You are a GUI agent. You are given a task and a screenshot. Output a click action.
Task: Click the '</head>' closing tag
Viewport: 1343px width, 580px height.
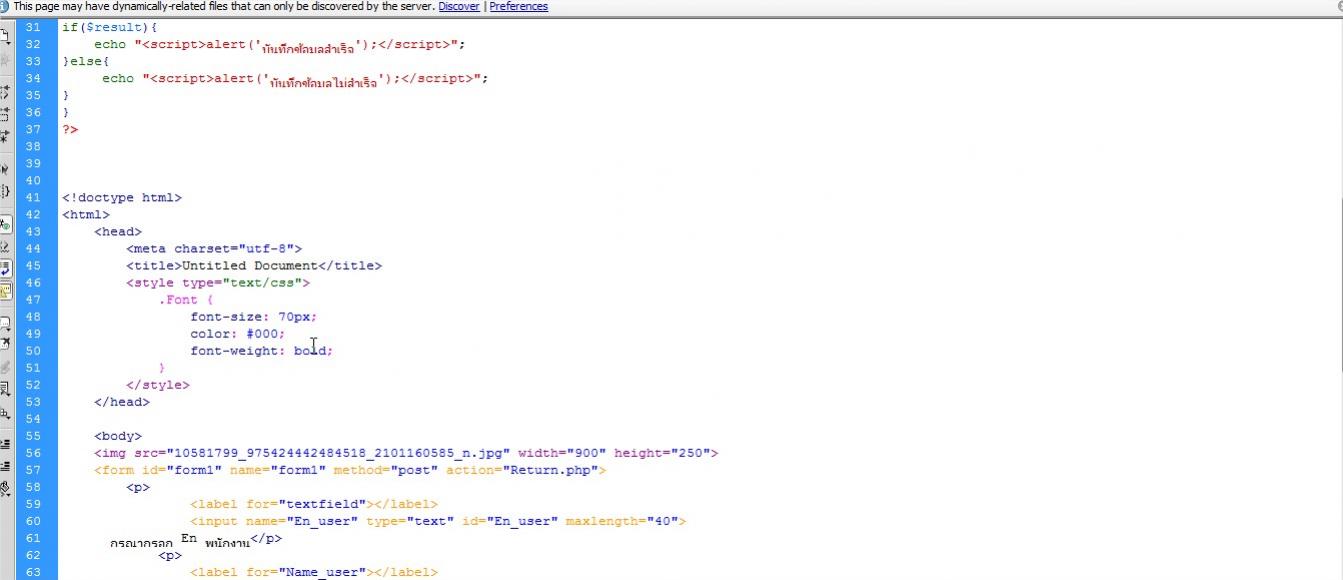click(x=122, y=401)
